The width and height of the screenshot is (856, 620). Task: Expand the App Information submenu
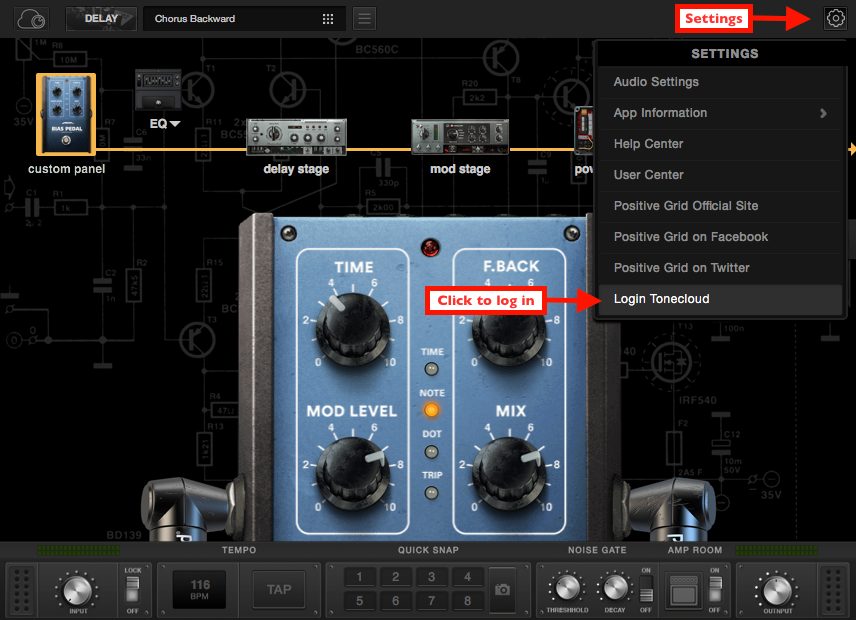823,113
